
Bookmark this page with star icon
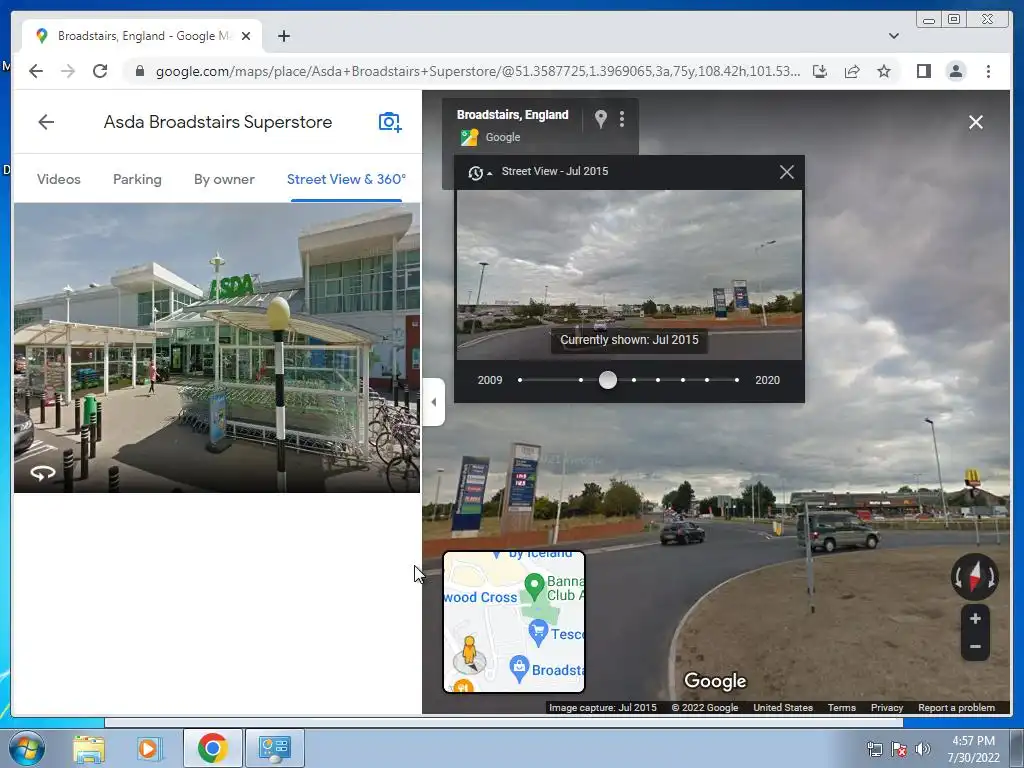[x=884, y=71]
